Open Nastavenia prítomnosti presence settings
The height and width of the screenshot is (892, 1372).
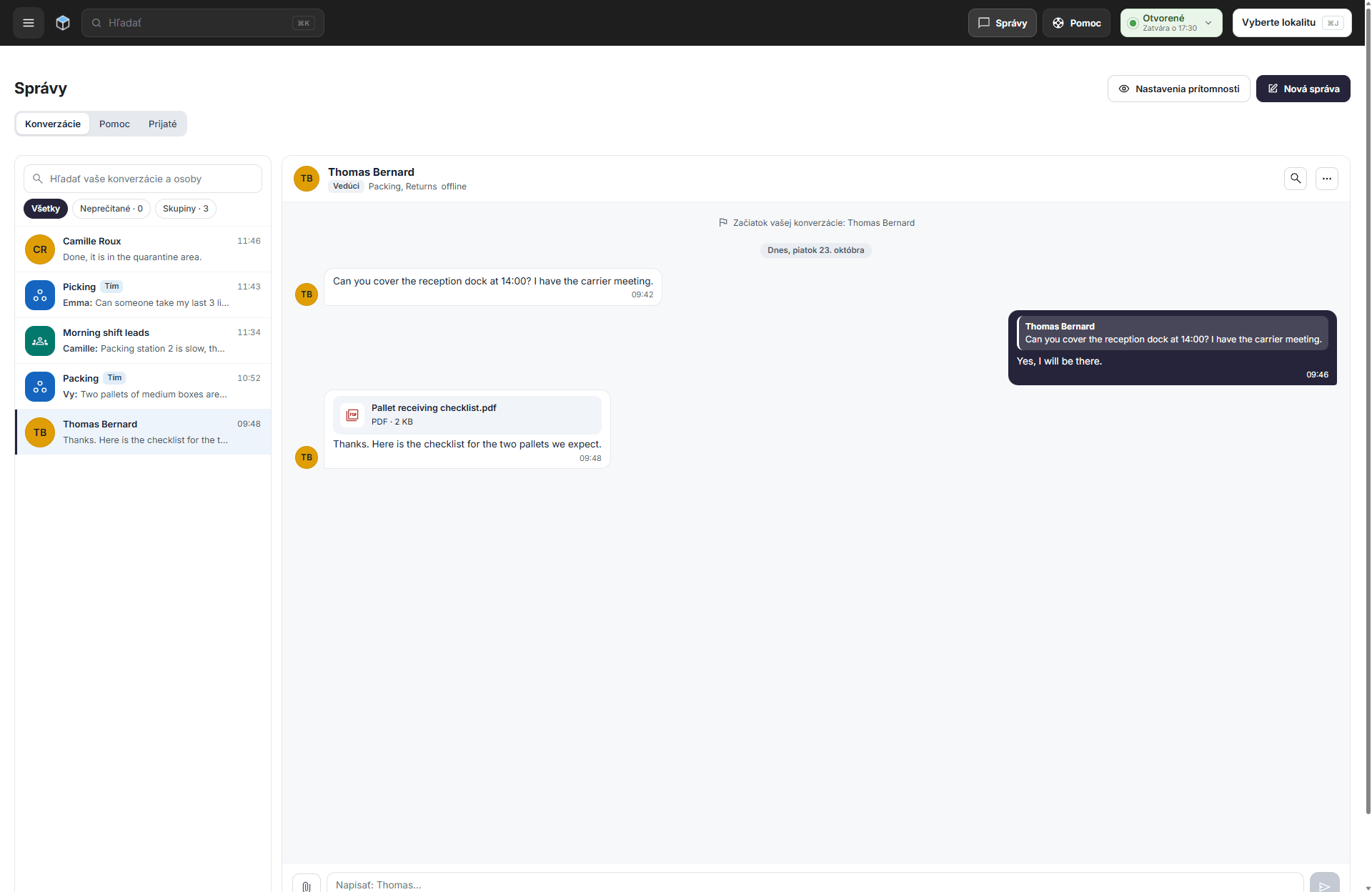pos(1179,89)
